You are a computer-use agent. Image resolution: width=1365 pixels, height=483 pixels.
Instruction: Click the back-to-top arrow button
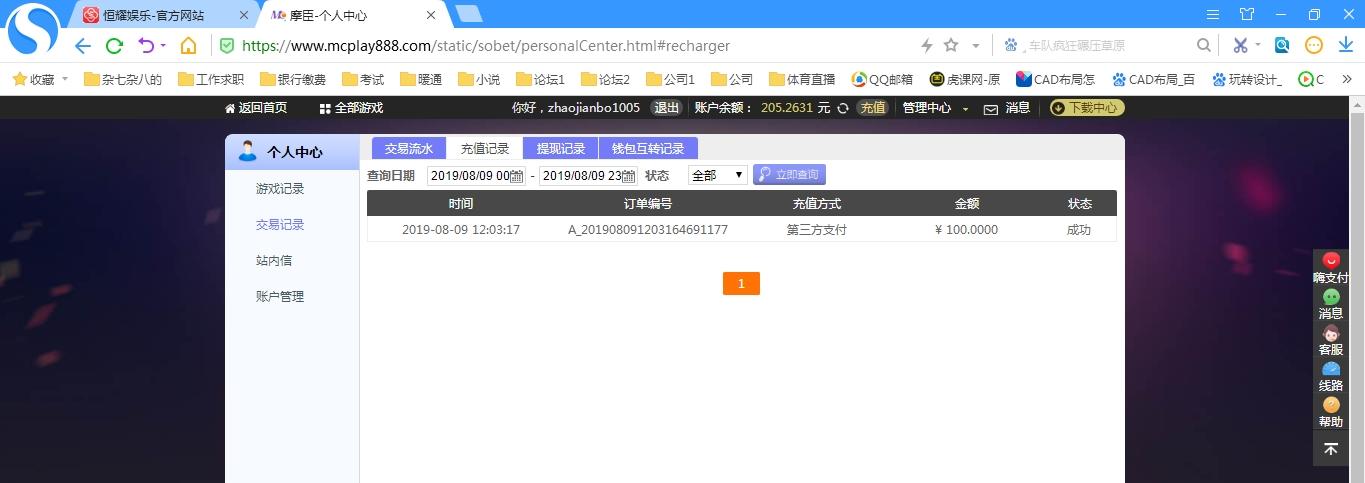[x=1330, y=449]
